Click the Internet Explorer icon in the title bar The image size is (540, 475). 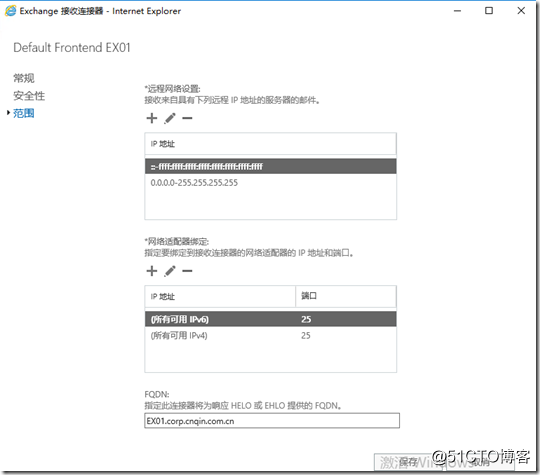pyautogui.click(x=10, y=11)
